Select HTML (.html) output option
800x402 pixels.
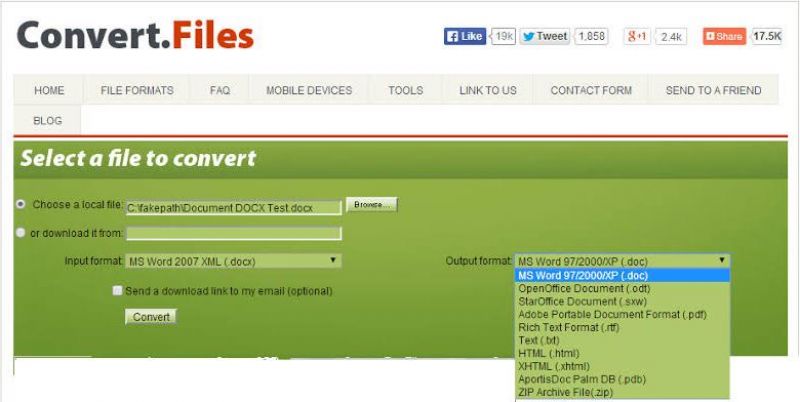point(622,353)
